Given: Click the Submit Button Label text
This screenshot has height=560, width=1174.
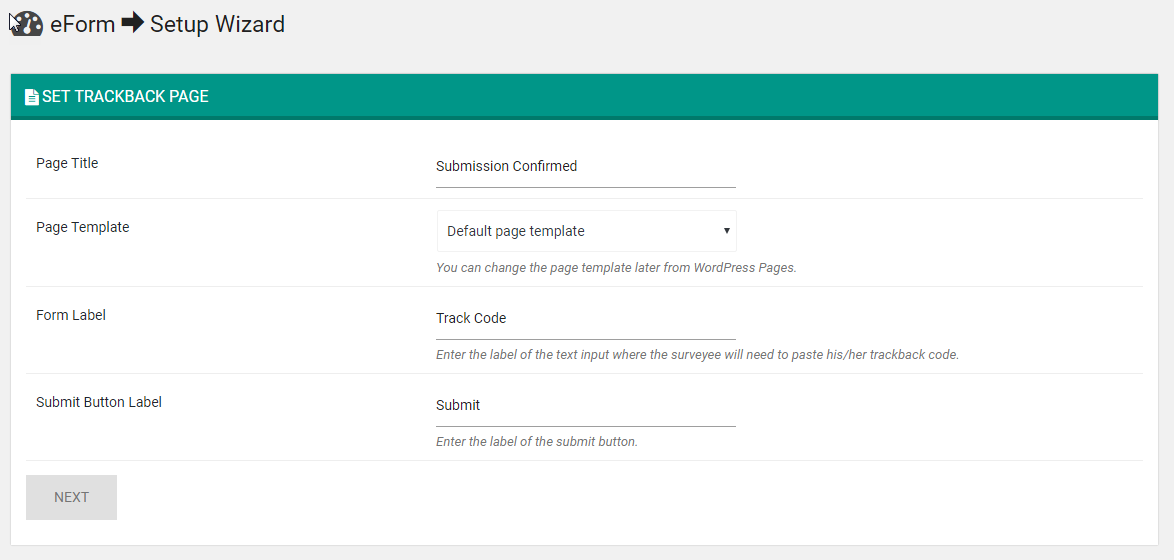Looking at the screenshot, I should tap(99, 402).
